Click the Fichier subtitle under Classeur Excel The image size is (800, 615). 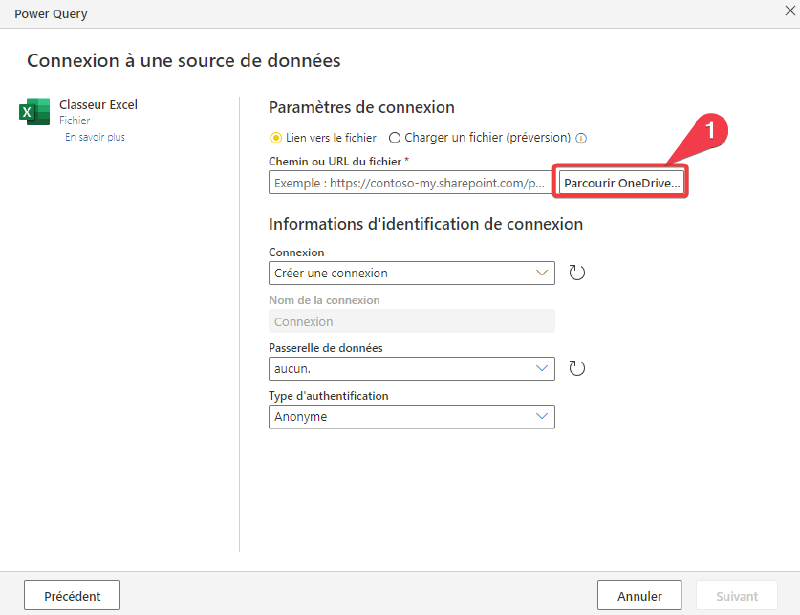74,120
